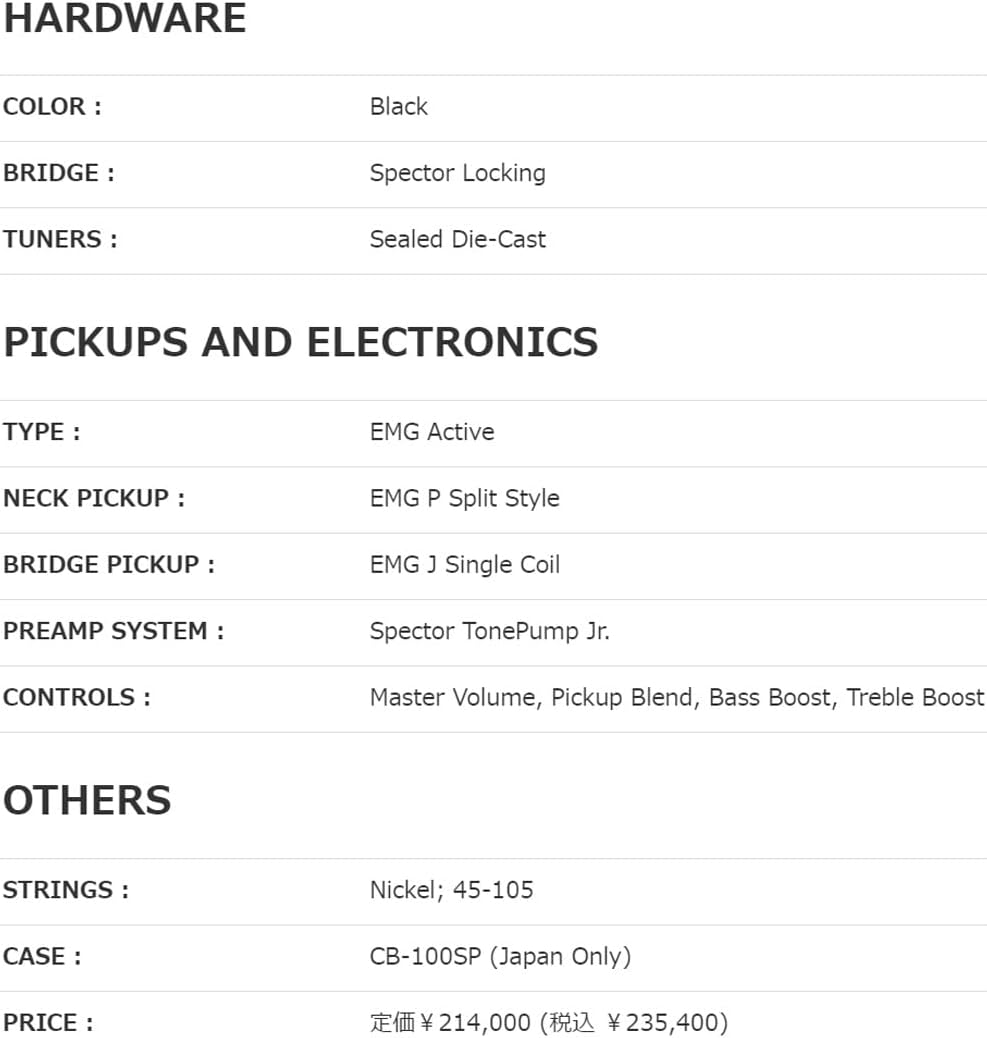Click the PREAMP SYSTEM label

point(113,631)
